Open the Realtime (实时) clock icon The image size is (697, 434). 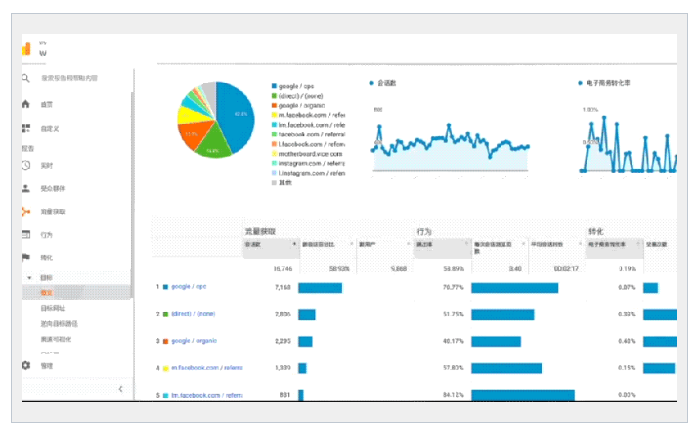click(26, 165)
